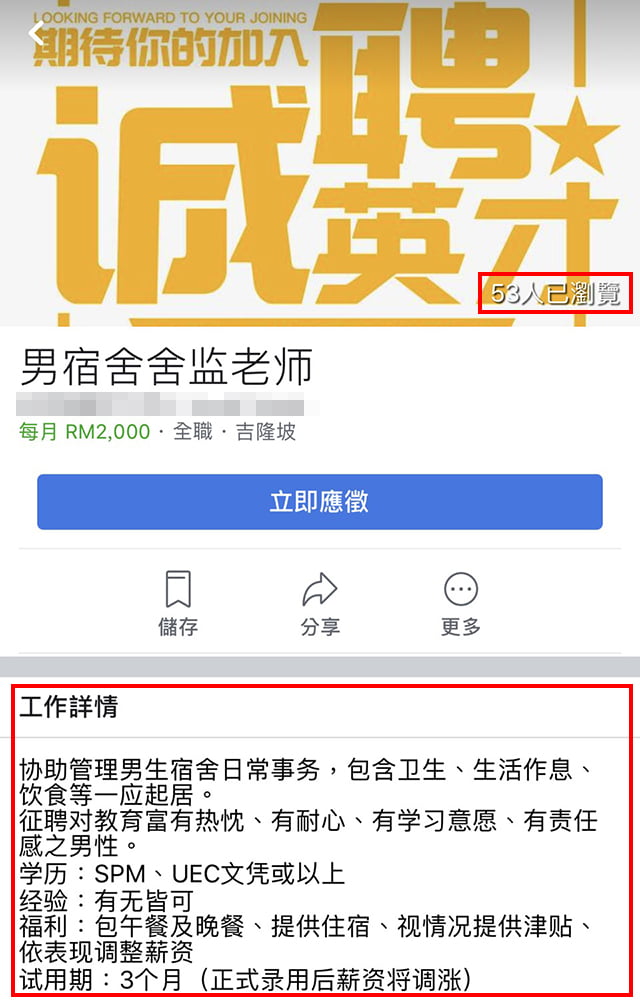
Task: Click the 全職 job type label
Action: (193, 432)
